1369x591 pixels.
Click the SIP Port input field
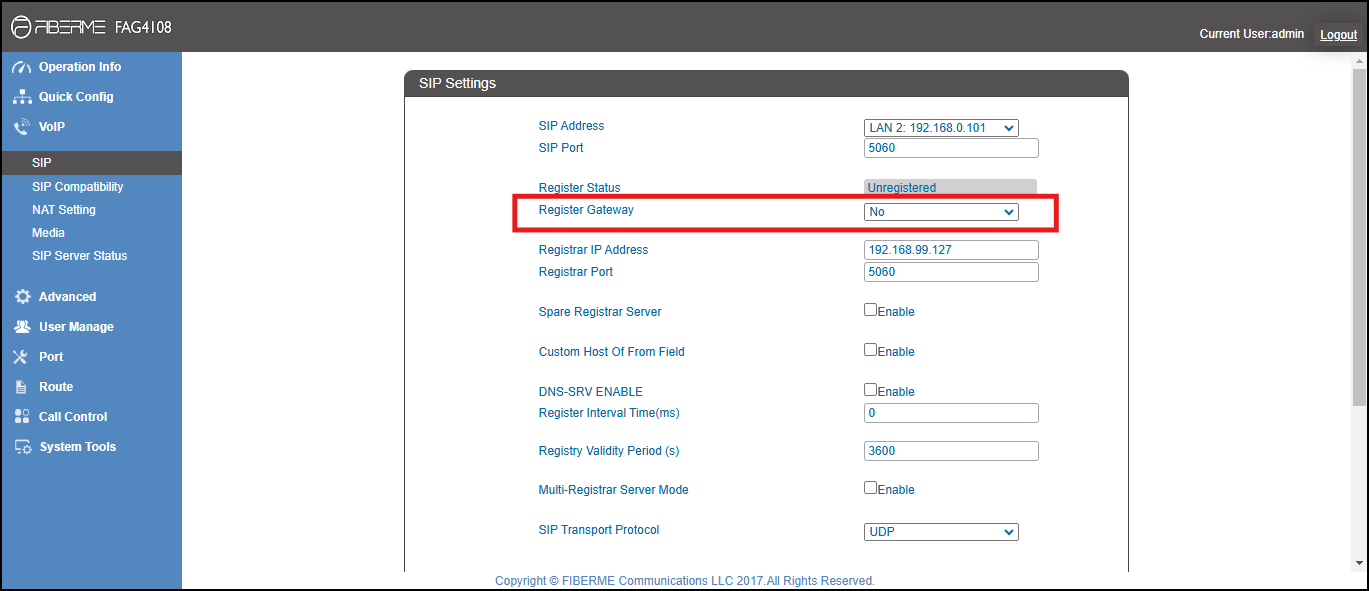tap(951, 148)
